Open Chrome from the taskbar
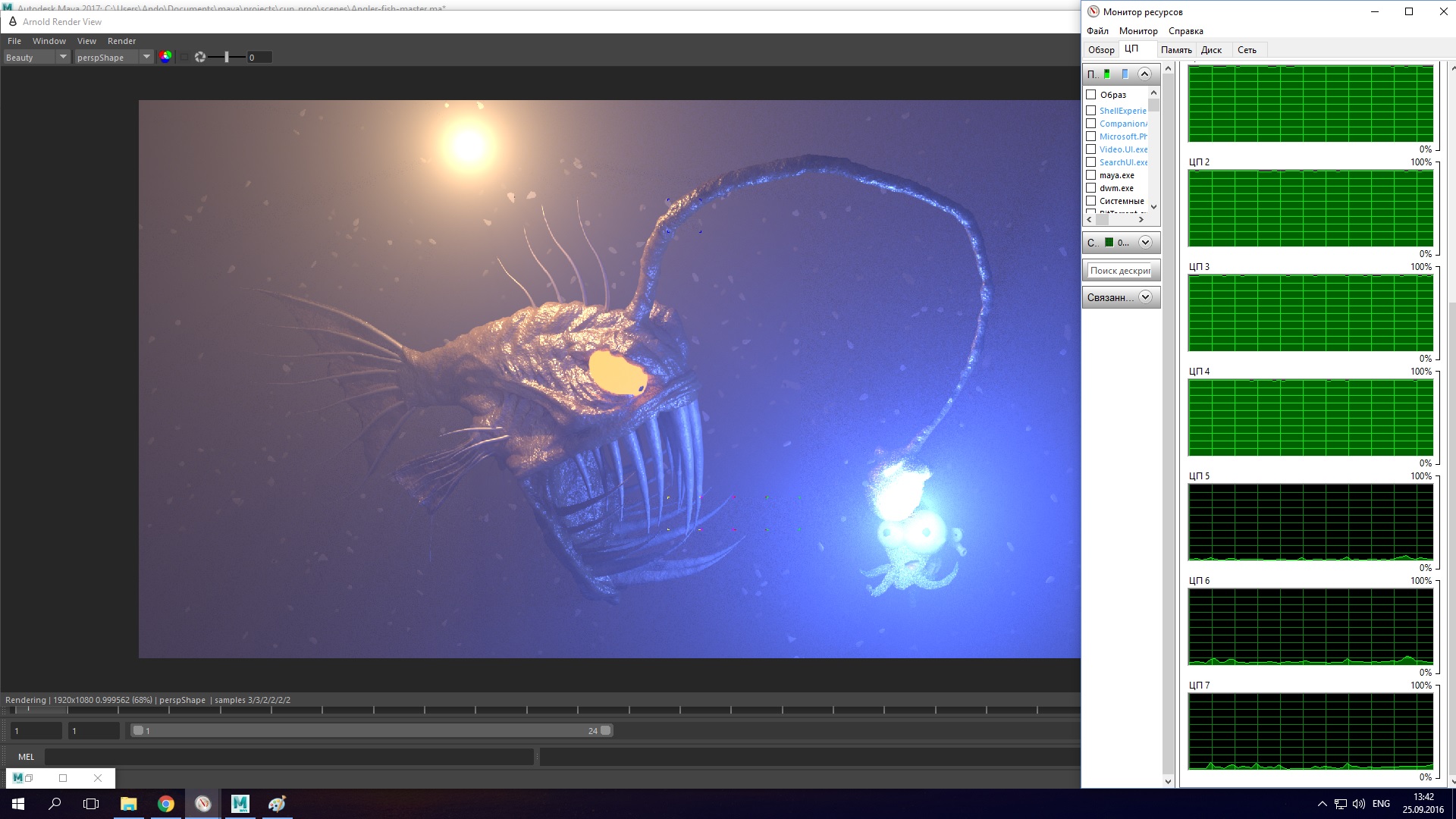1456x819 pixels. [x=165, y=804]
